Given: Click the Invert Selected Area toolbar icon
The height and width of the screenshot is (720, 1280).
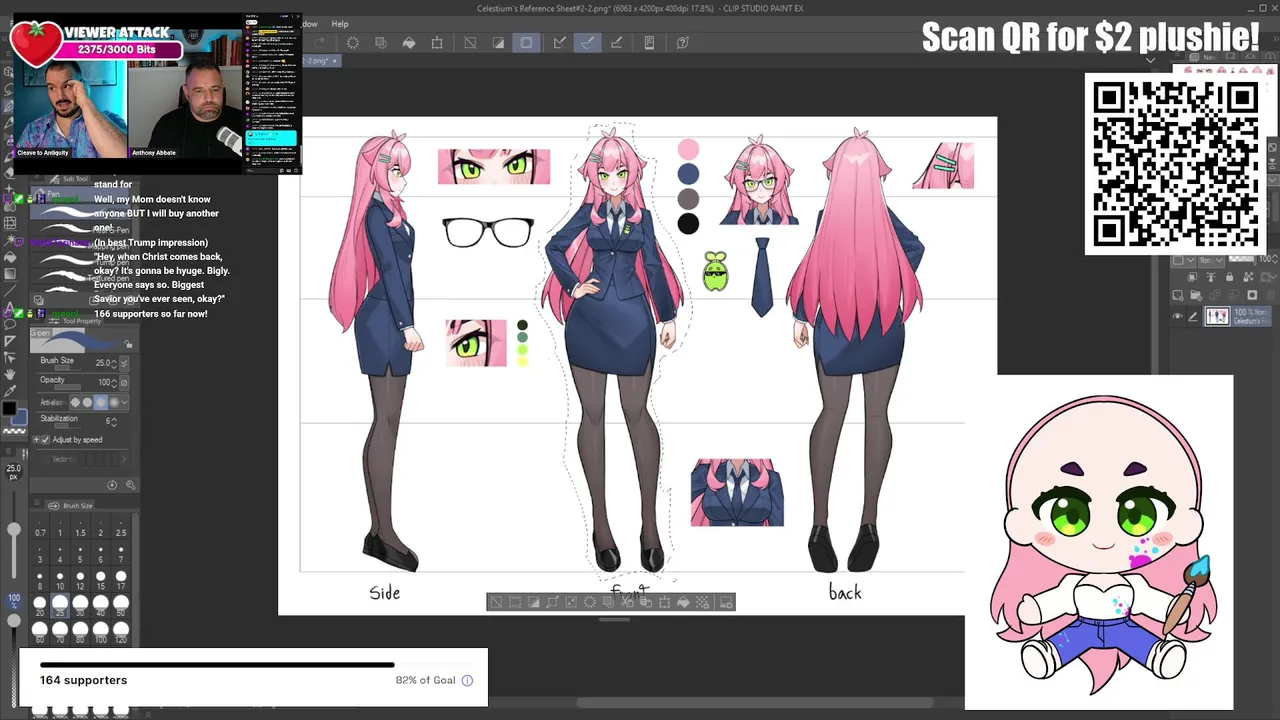Looking at the screenshot, I should click(498, 43).
